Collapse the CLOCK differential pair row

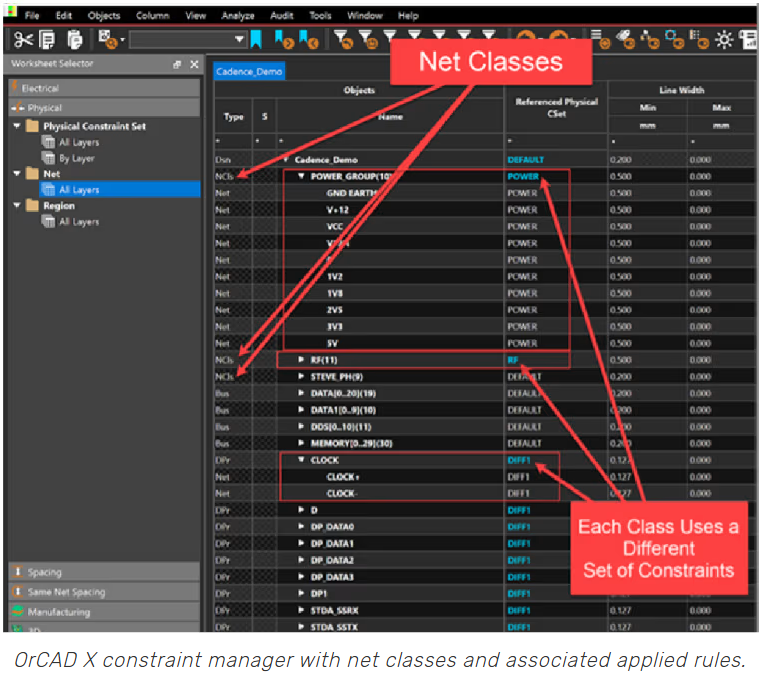[x=301, y=460]
